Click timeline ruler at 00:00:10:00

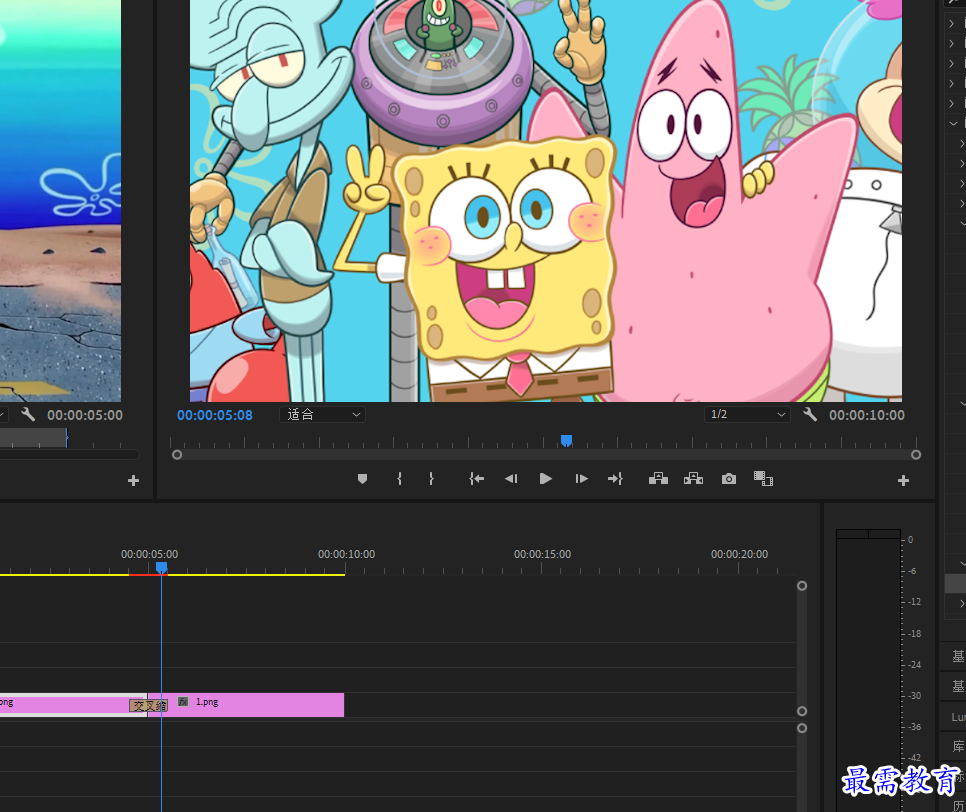pos(346,554)
